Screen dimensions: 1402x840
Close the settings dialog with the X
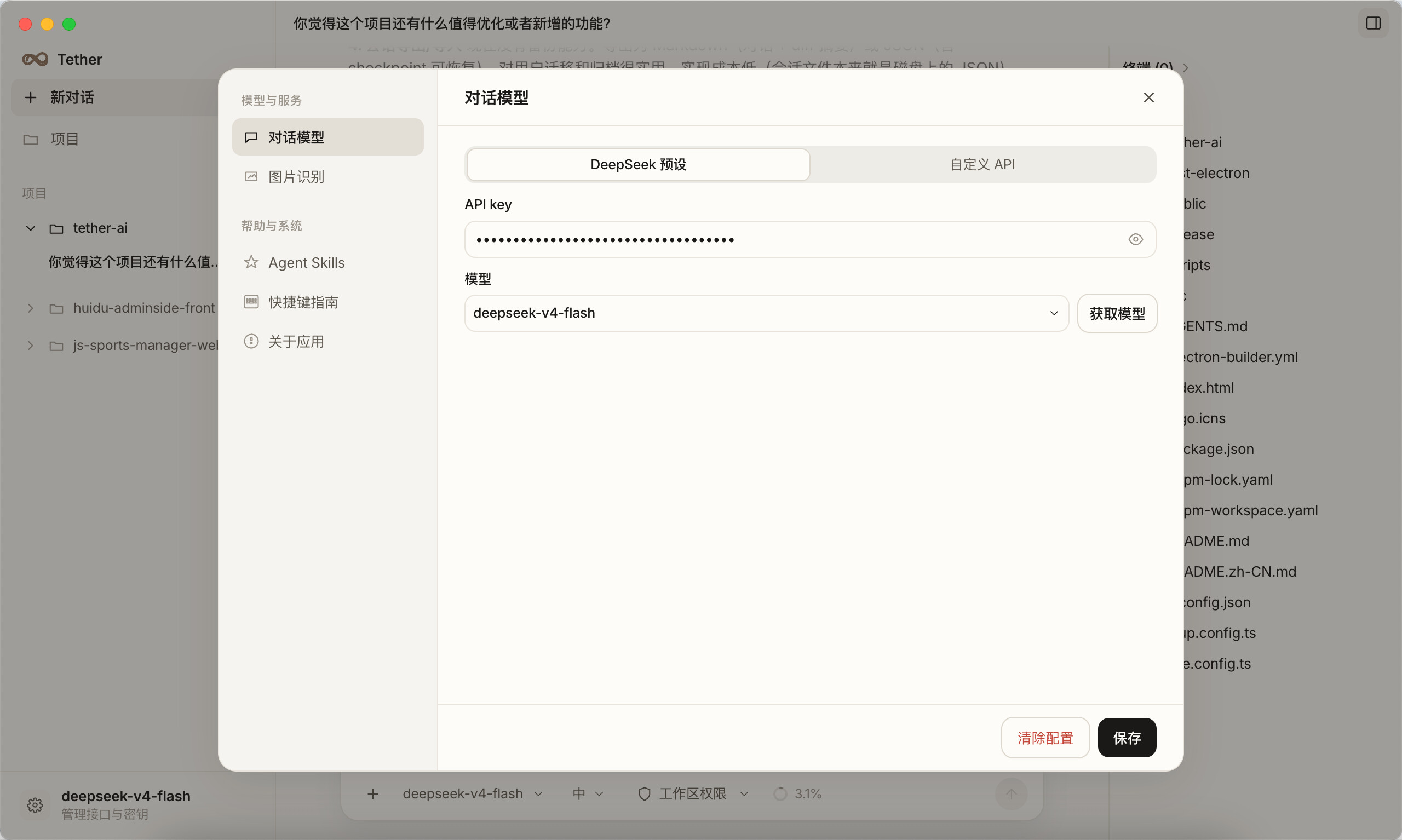click(1148, 97)
